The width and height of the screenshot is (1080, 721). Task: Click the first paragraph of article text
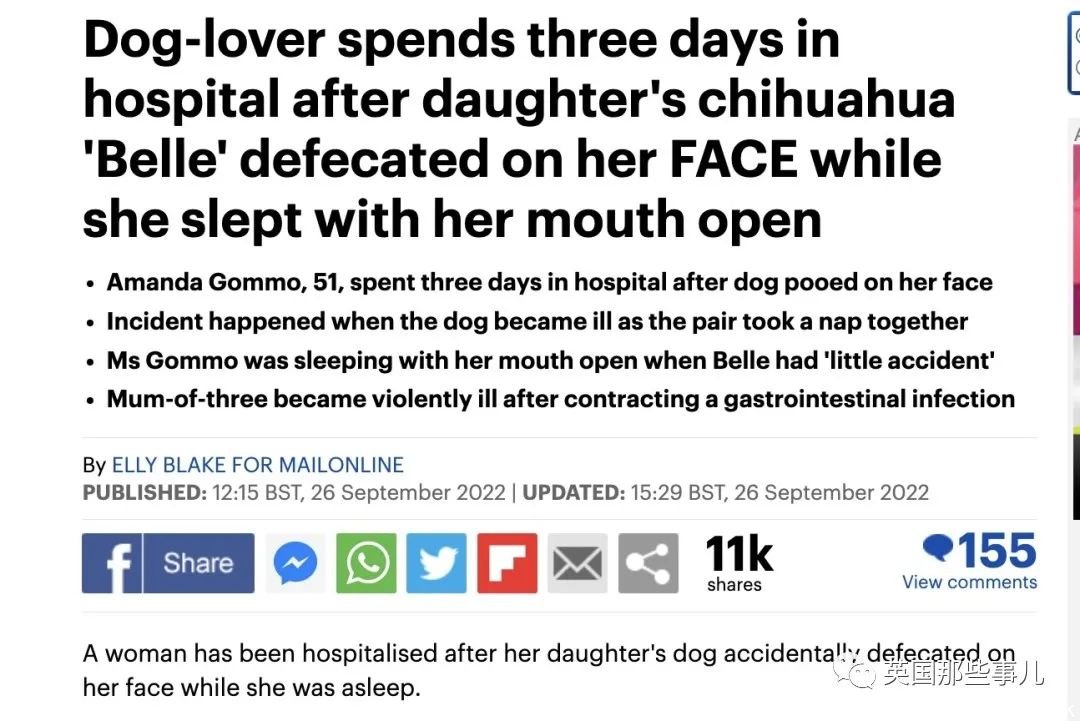pos(549,670)
